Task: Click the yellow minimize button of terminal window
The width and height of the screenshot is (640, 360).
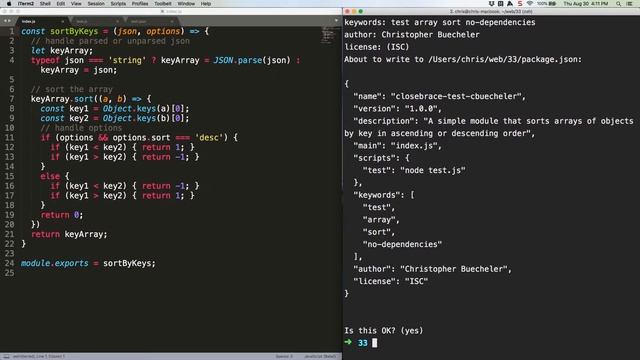Action: (354, 11)
